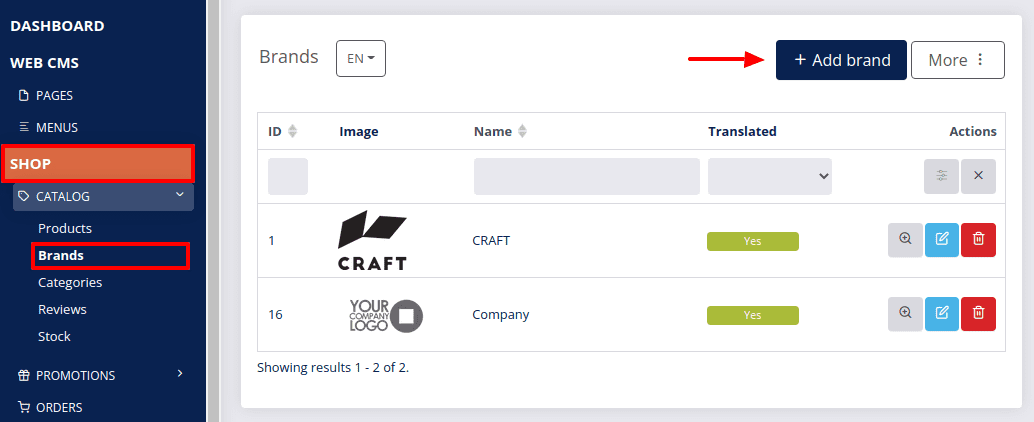This screenshot has height=422, width=1034.
Task: Edit the CRAFT brand
Action: 942,240
